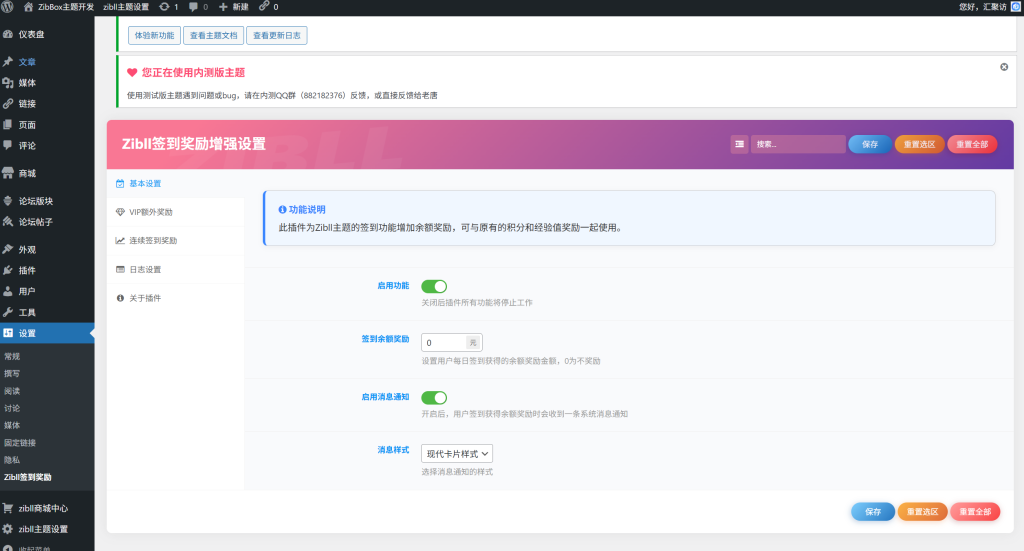Open the user account menu 您好, 汇聚坊
Viewport: 1024px width, 551px height.
tap(986, 7)
